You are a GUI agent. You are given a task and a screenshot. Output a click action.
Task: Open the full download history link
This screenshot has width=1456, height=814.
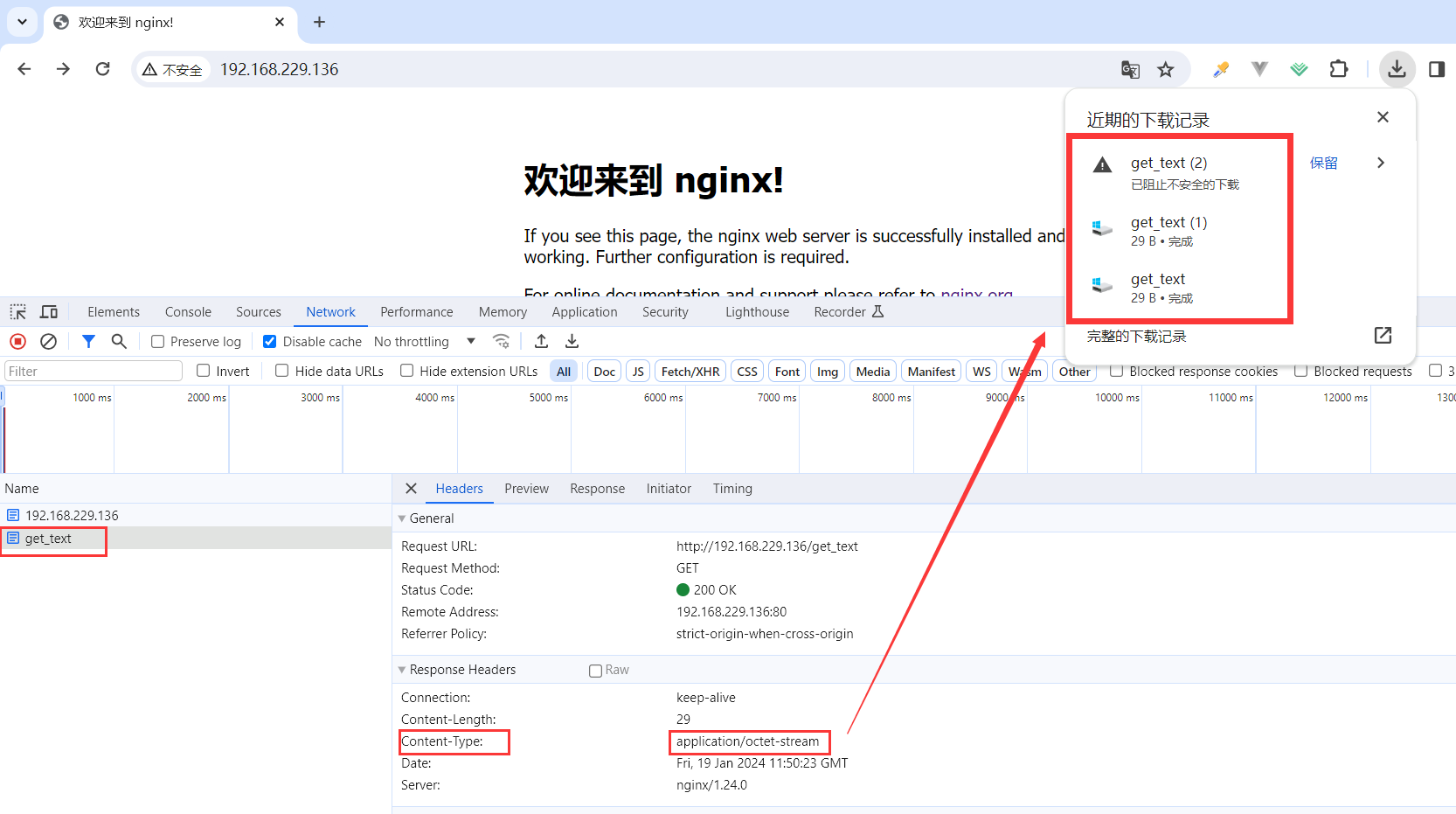click(x=1136, y=337)
